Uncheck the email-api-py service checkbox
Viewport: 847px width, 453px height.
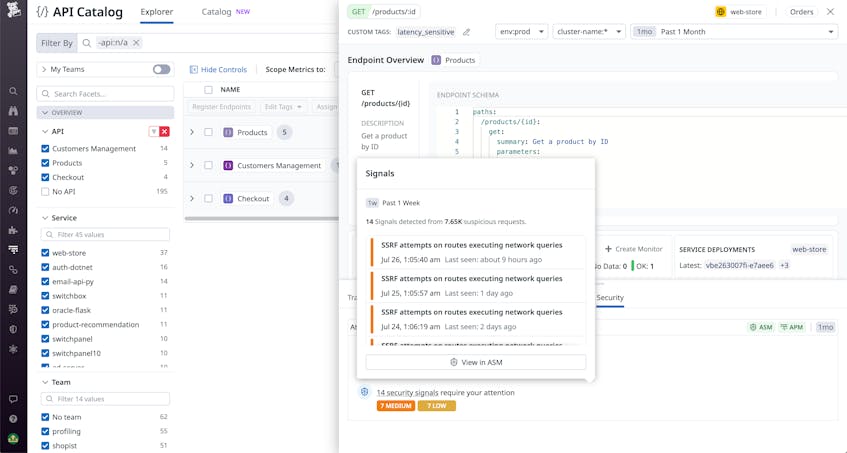coord(45,281)
